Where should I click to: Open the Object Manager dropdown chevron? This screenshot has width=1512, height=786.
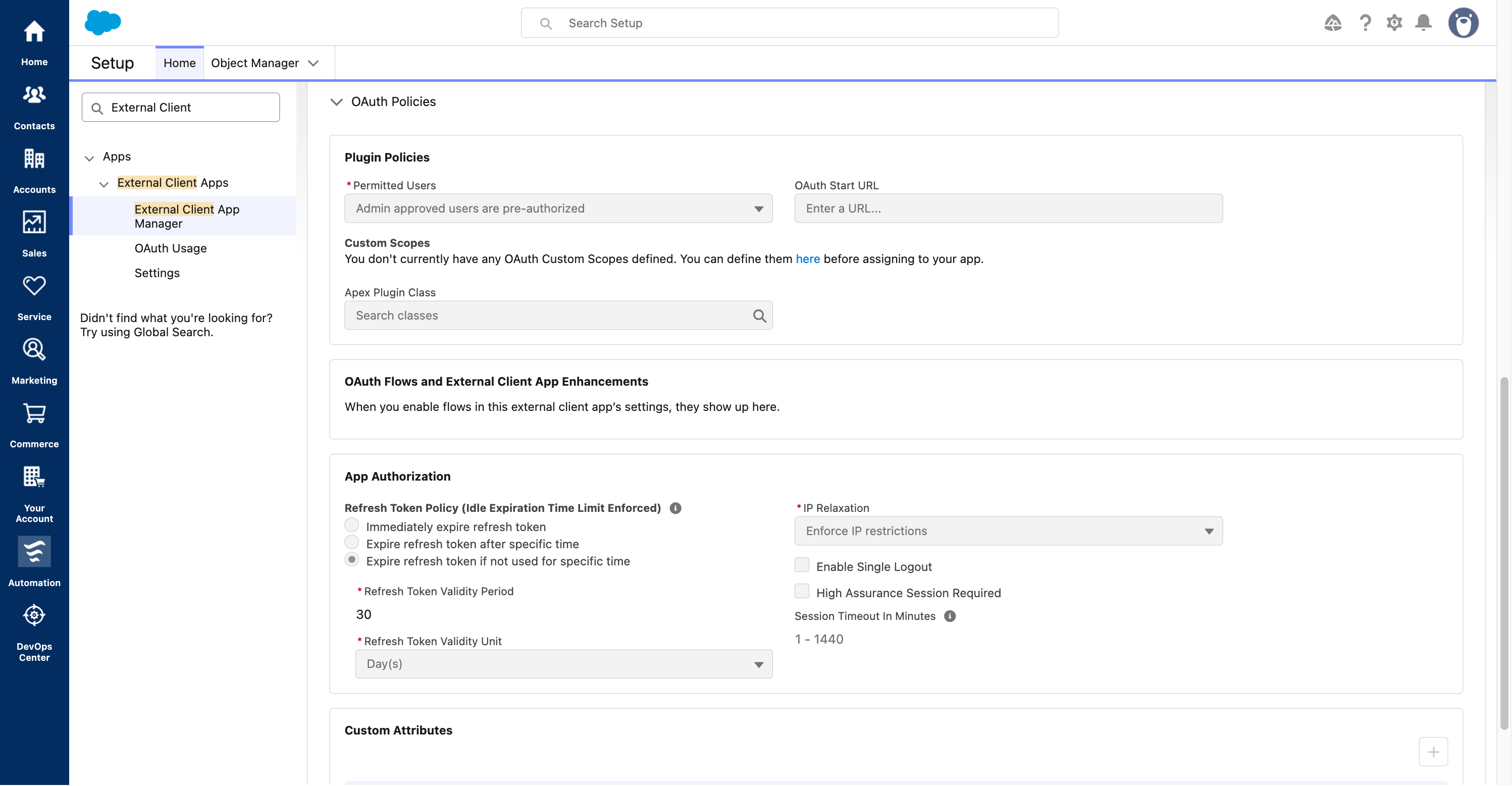point(314,64)
